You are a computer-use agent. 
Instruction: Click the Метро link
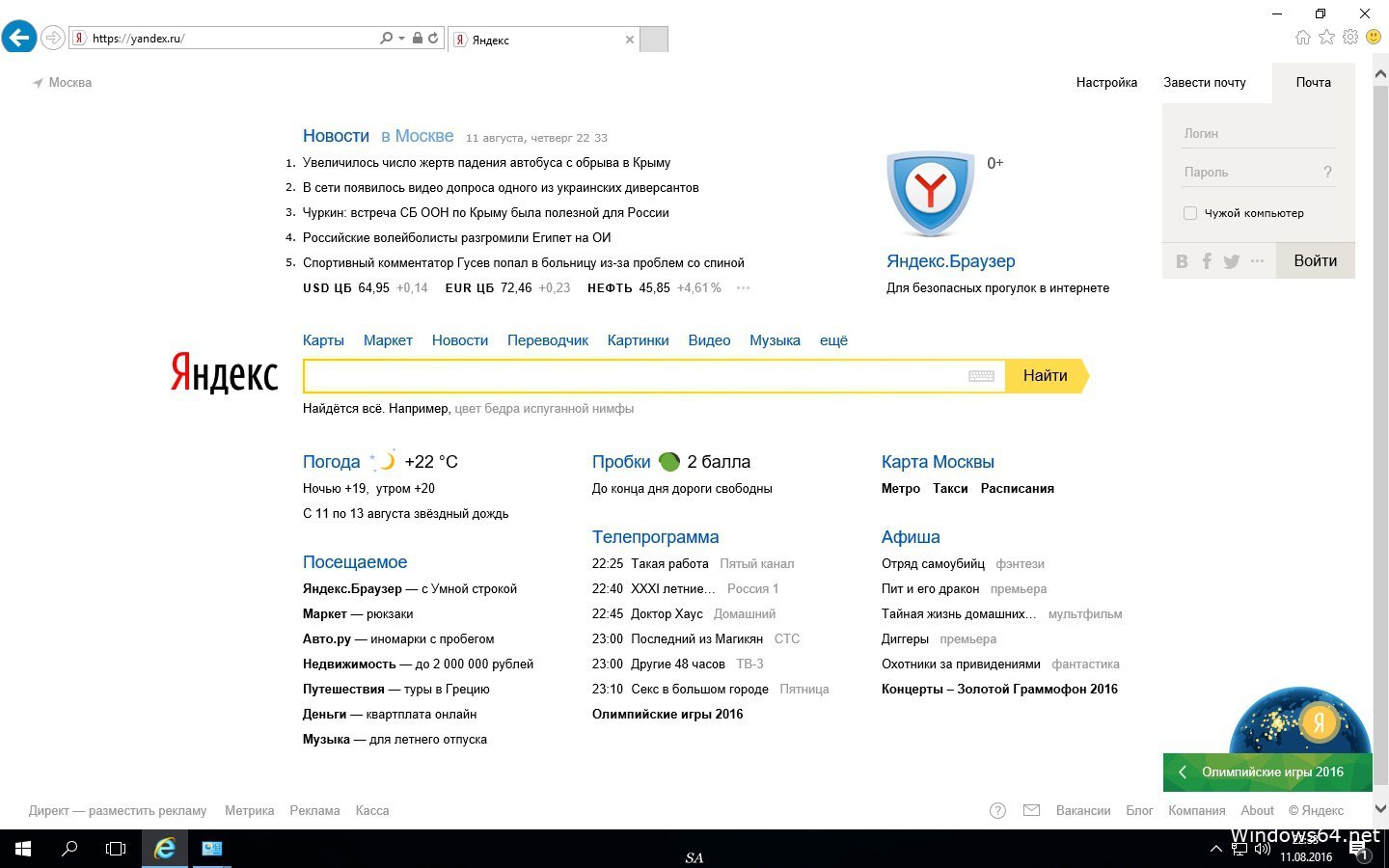click(x=901, y=489)
